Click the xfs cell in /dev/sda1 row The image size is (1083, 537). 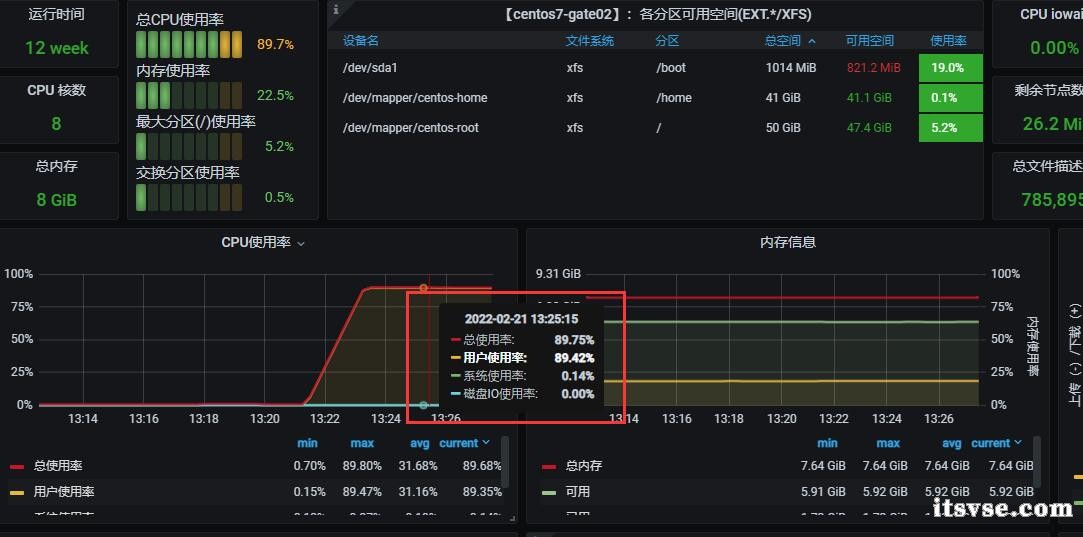[x=575, y=68]
